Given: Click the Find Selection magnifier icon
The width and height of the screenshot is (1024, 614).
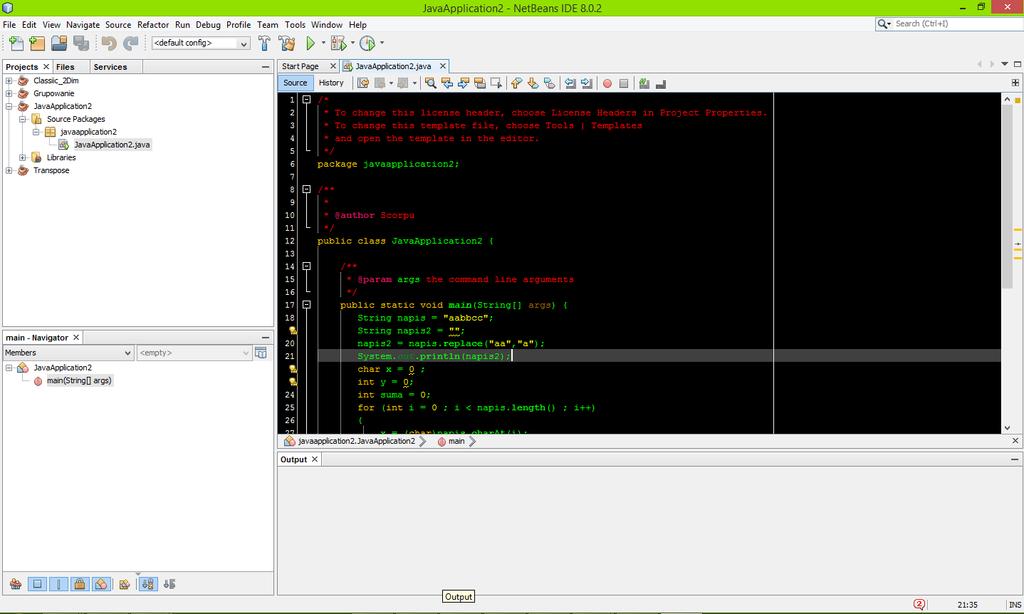Looking at the screenshot, I should click(430, 83).
